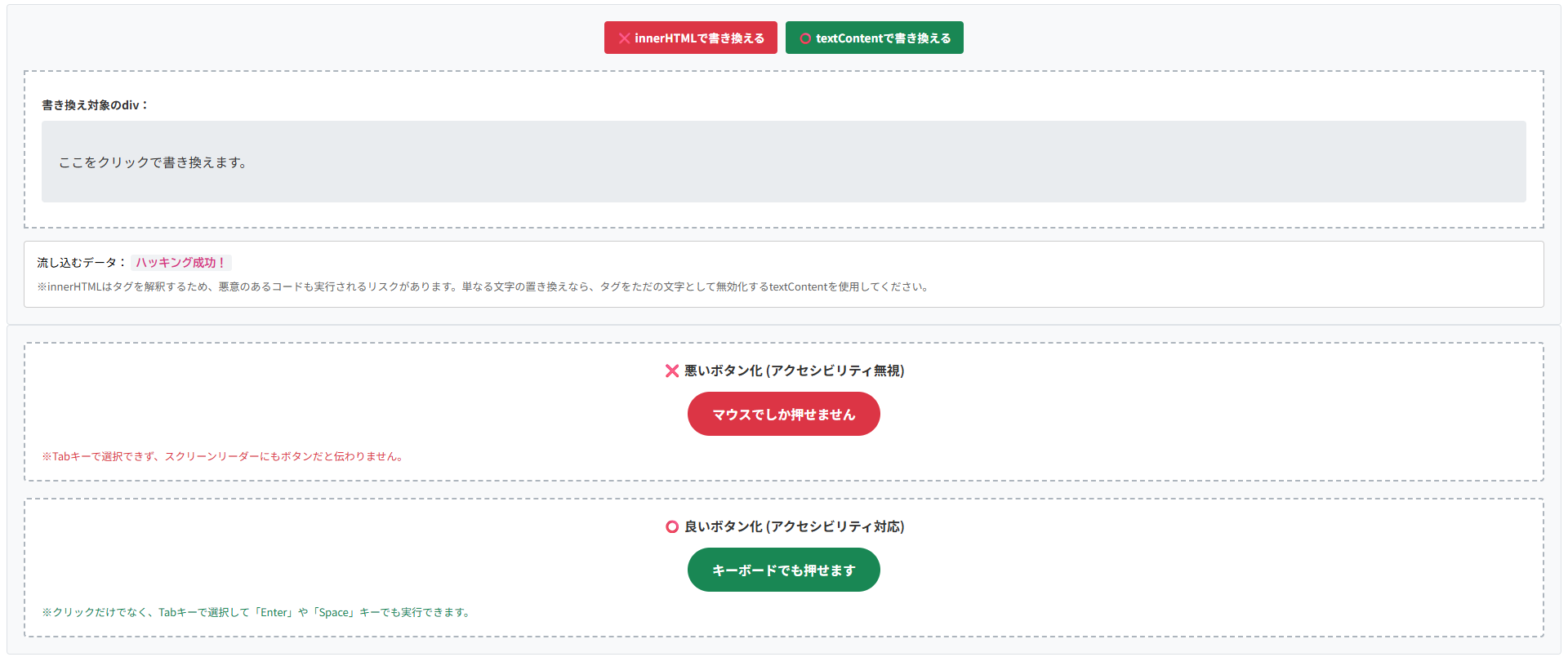Click the red X icon beside 悪いボタン化 heading
The width and height of the screenshot is (1568, 657).
pyautogui.click(x=672, y=371)
